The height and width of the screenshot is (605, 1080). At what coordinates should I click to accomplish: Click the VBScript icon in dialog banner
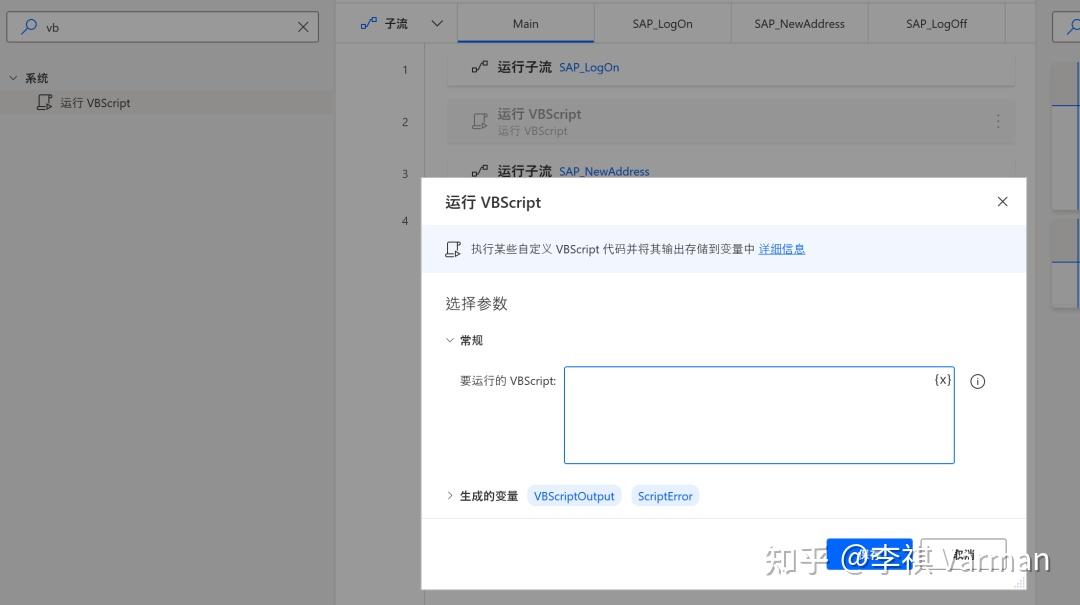(x=453, y=249)
